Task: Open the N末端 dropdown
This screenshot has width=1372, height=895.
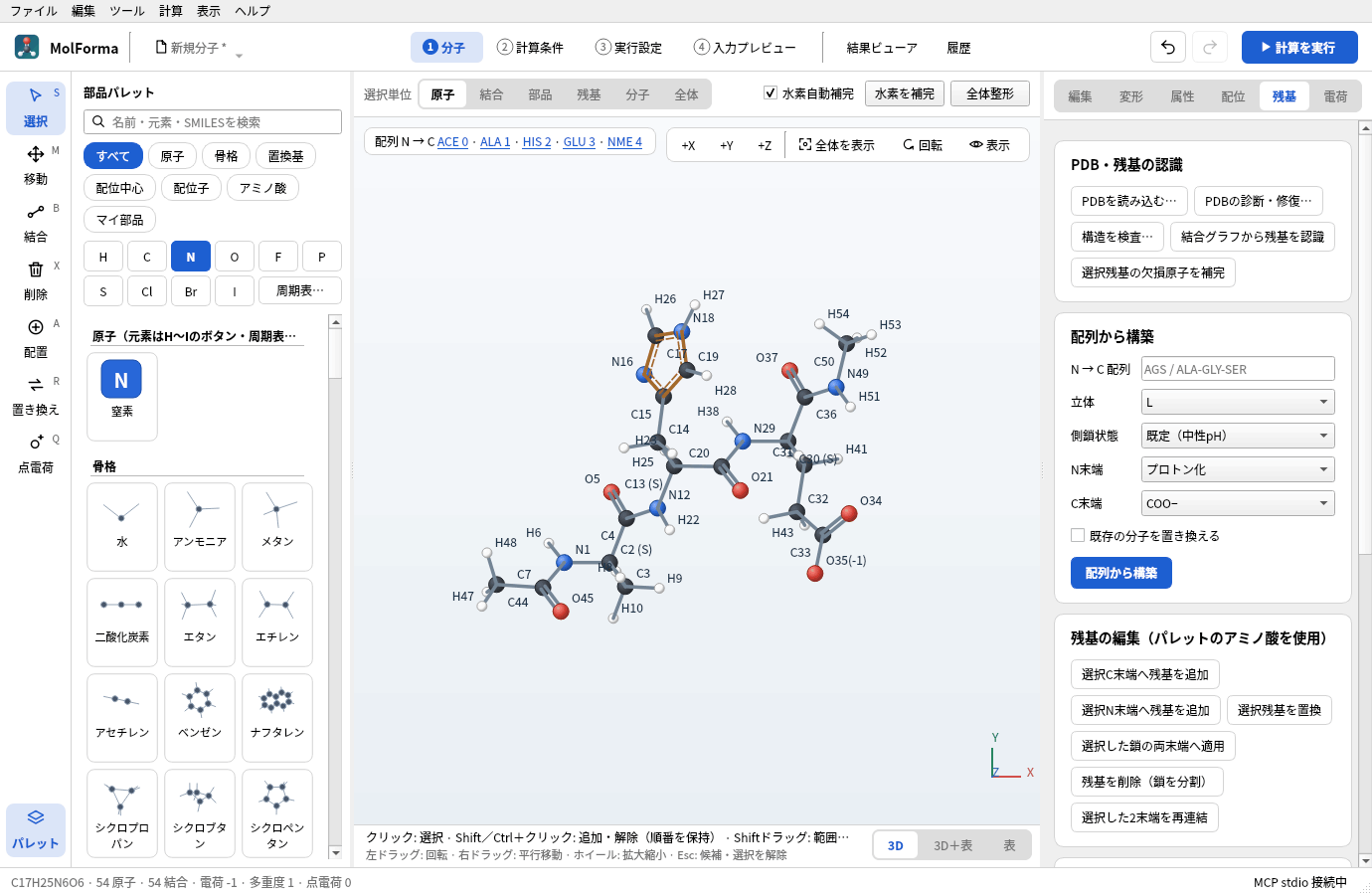Action: tap(1238, 469)
